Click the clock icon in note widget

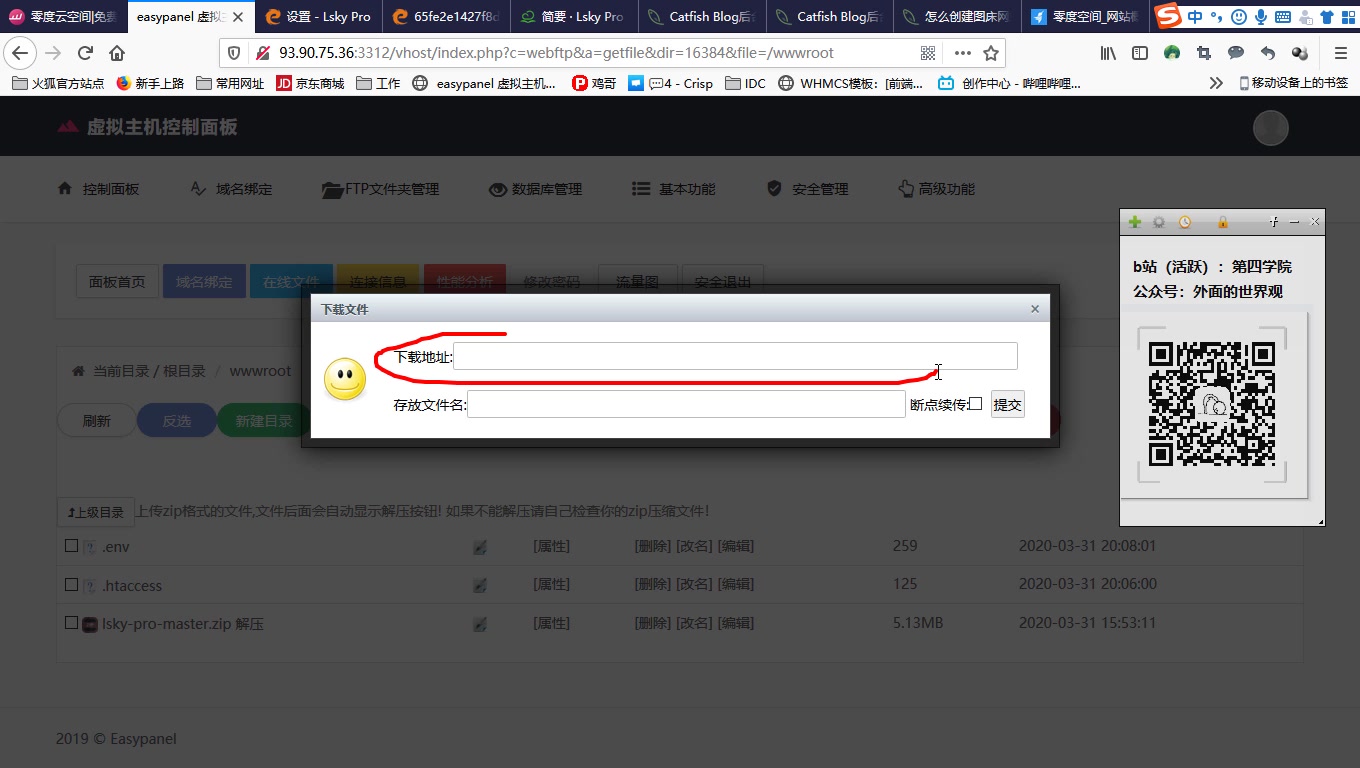tap(1185, 222)
